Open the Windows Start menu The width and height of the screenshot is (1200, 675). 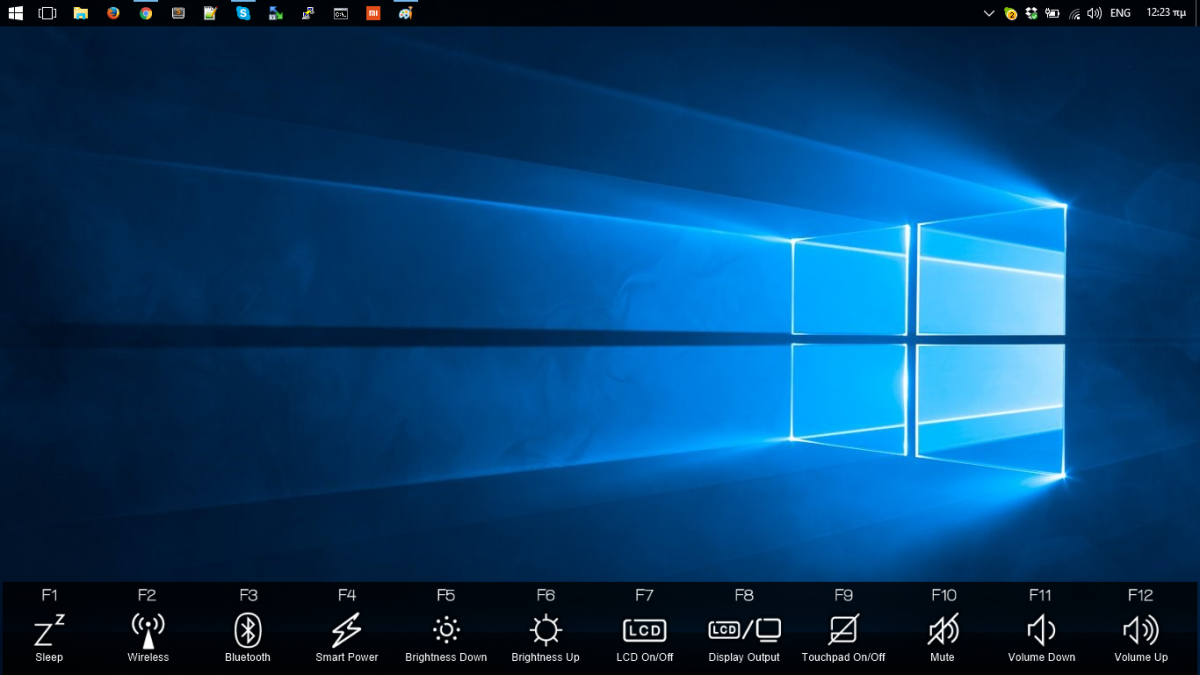15,13
